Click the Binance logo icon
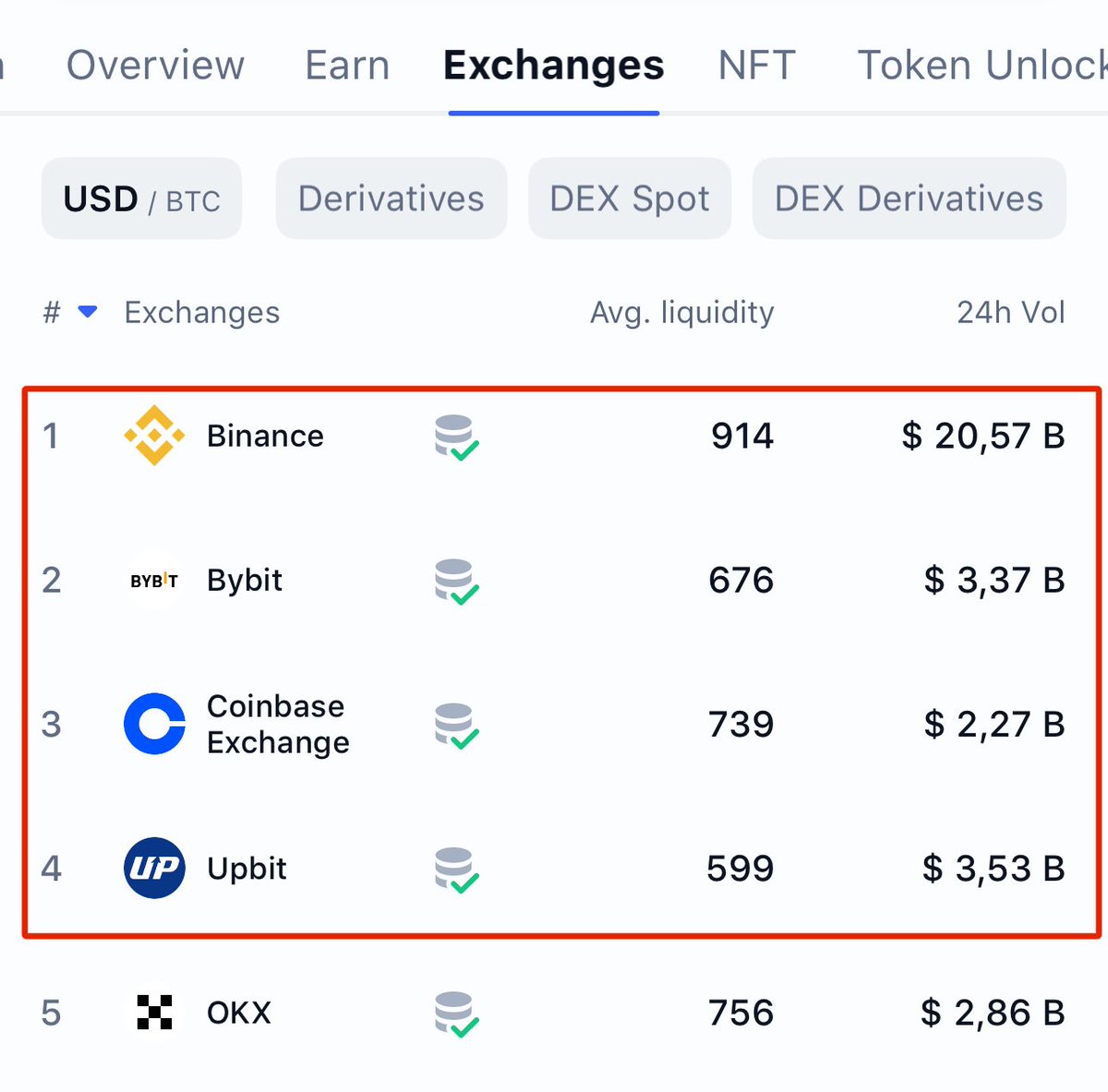Viewport: 1108px width, 1092px height. [154, 436]
